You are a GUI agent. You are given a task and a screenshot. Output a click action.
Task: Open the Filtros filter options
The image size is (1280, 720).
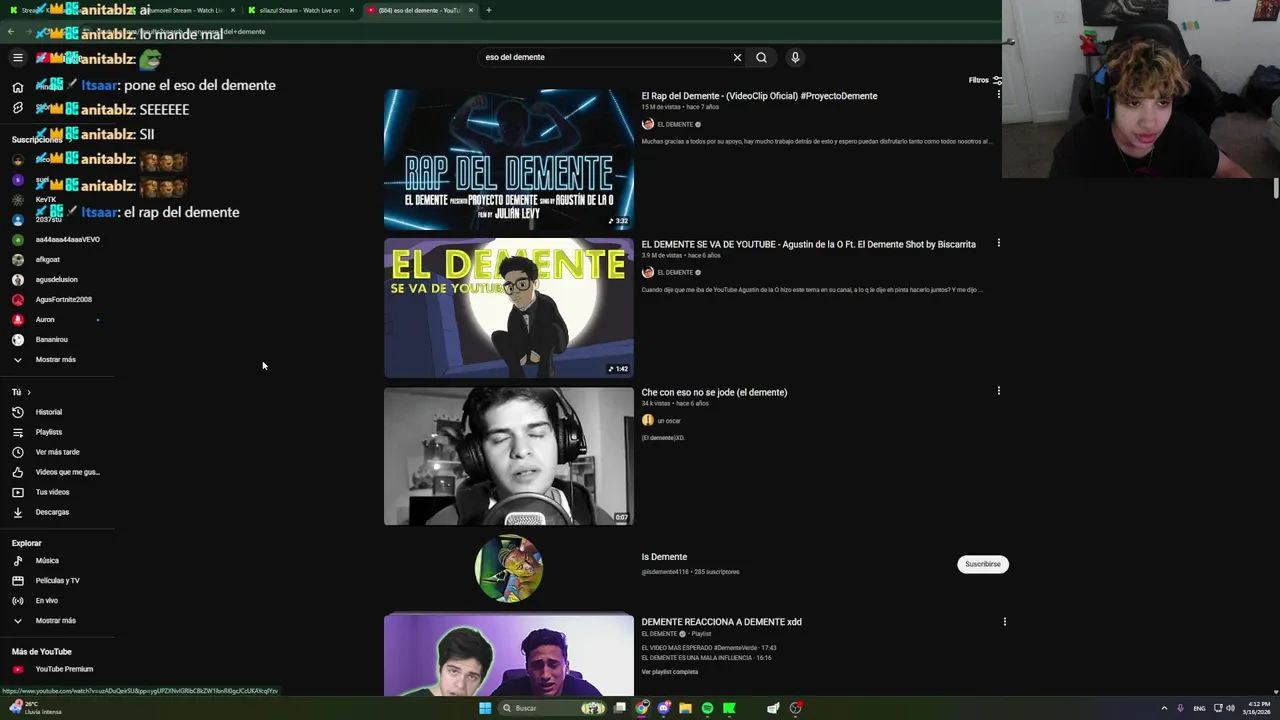click(x=985, y=80)
